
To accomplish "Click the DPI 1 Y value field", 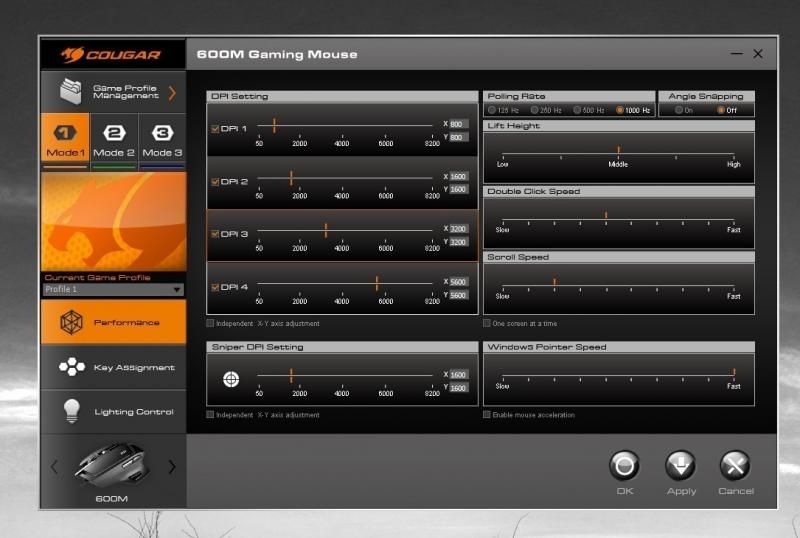I will click(459, 137).
